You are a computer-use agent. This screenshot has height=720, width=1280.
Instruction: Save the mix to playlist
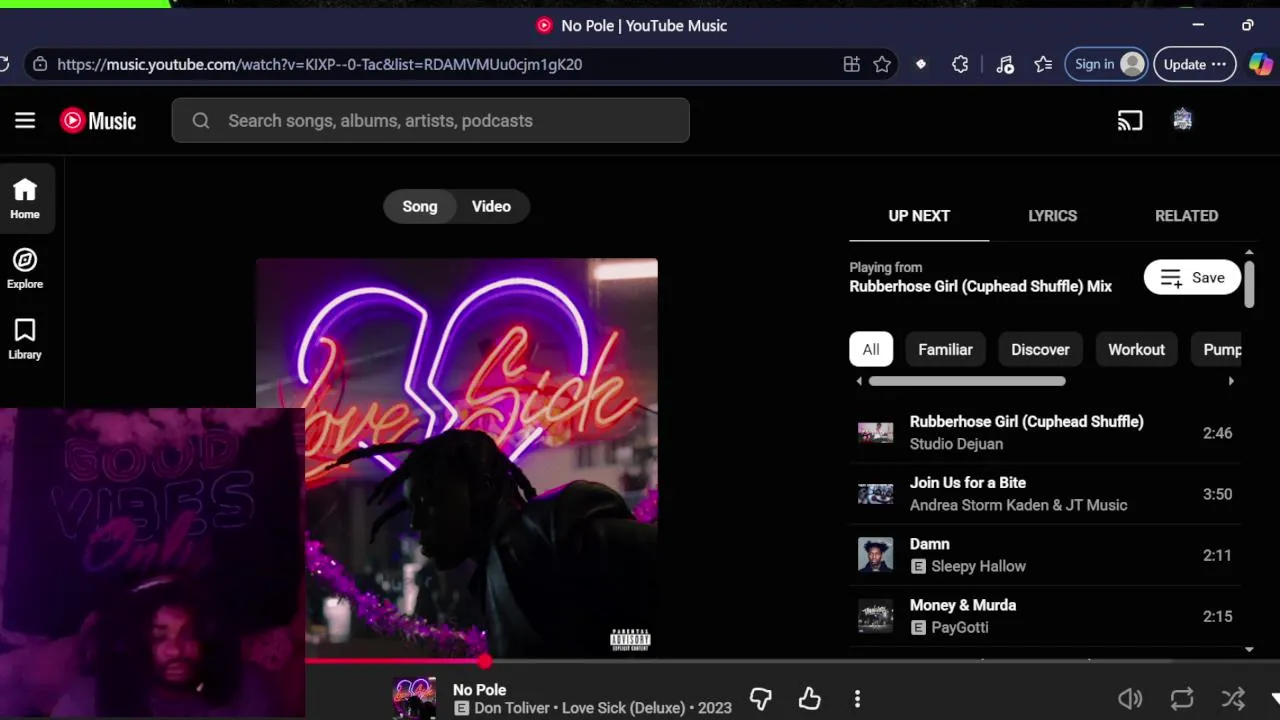(1192, 278)
